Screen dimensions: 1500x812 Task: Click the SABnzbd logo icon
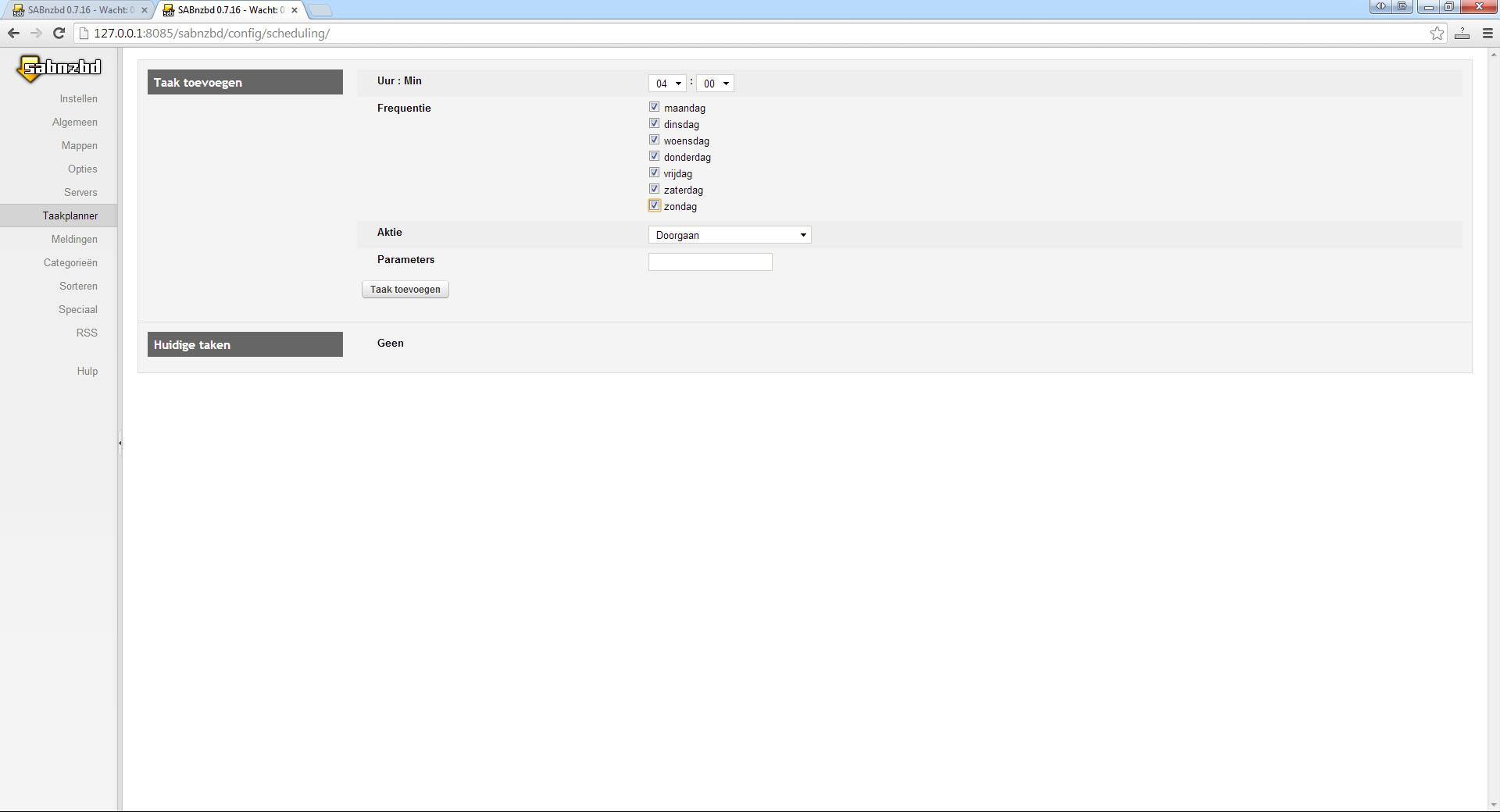tap(59, 68)
